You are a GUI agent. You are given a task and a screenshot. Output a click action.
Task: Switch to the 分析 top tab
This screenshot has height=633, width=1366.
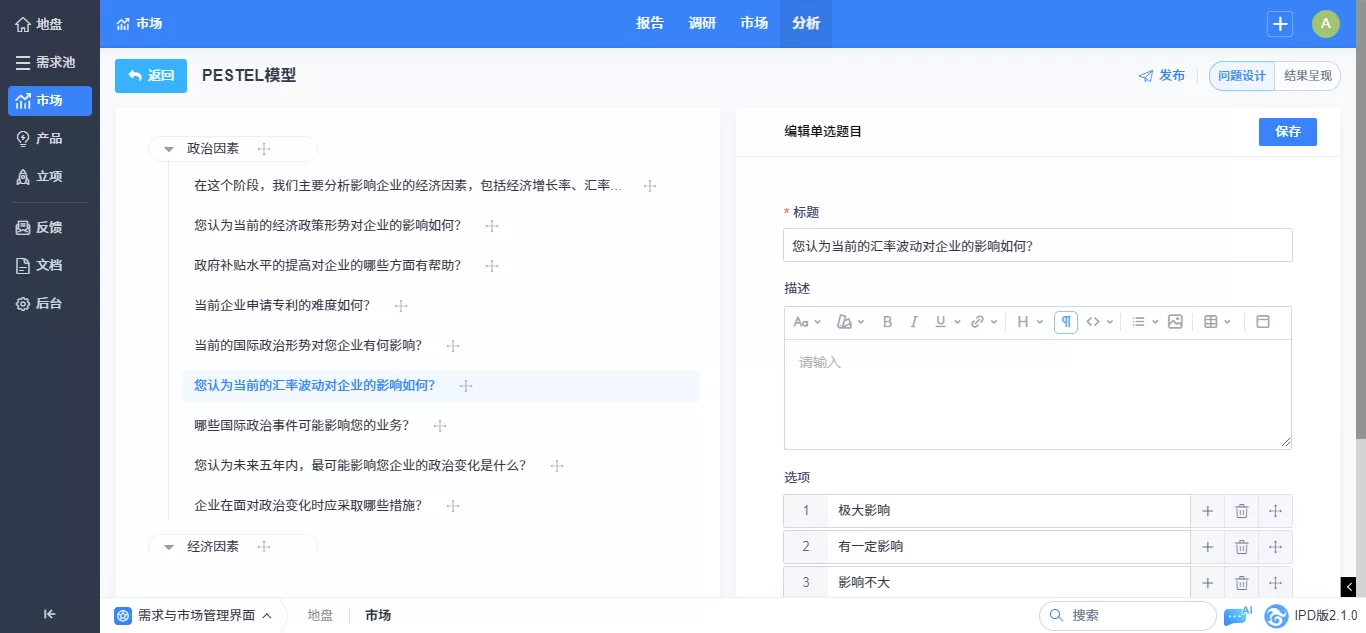(806, 24)
